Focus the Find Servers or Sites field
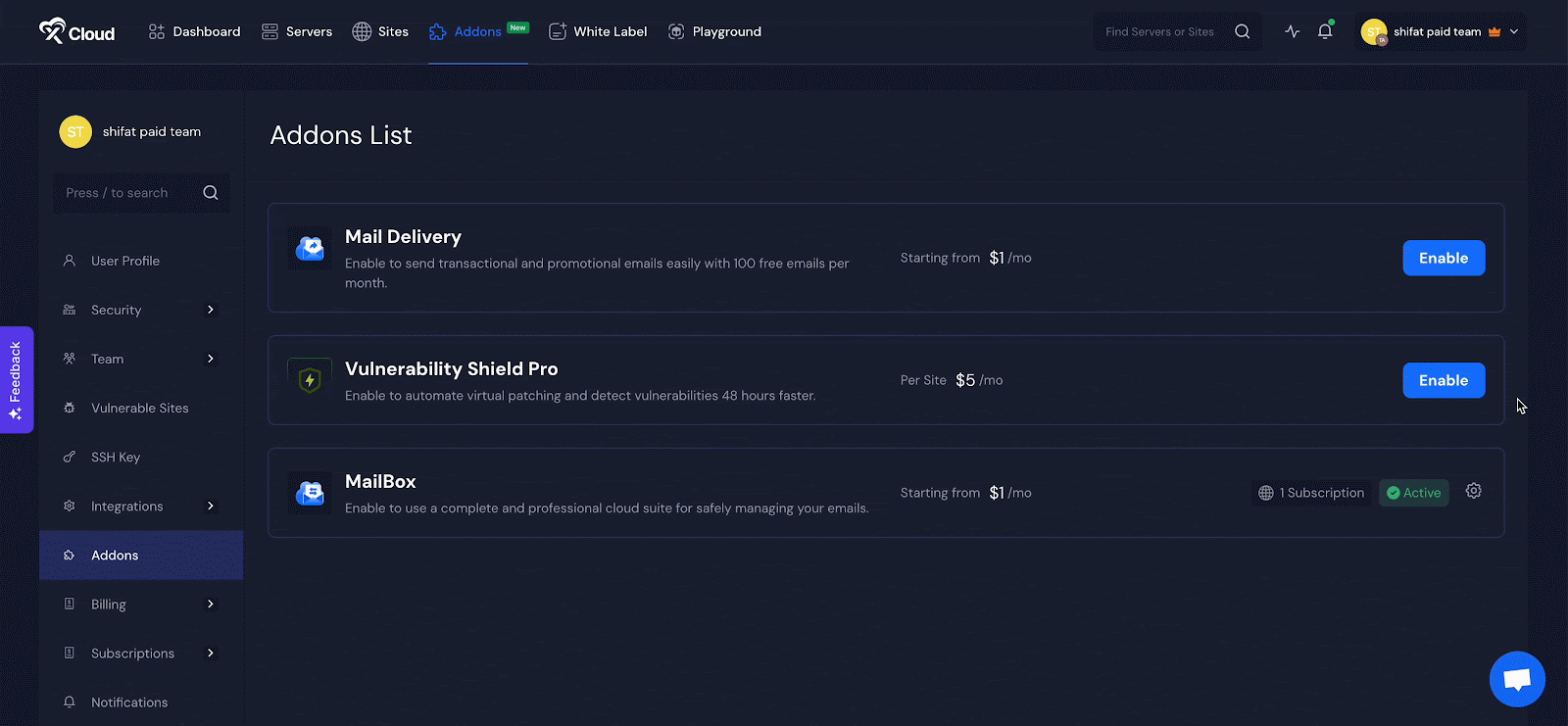This screenshot has height=726, width=1568. pyautogui.click(x=1160, y=31)
